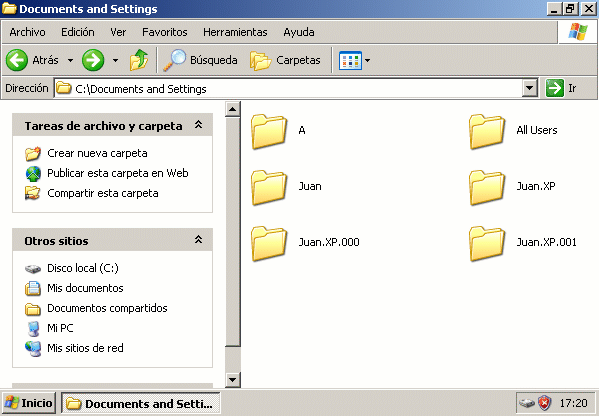Click the Otros sitios header text

pos(56,241)
